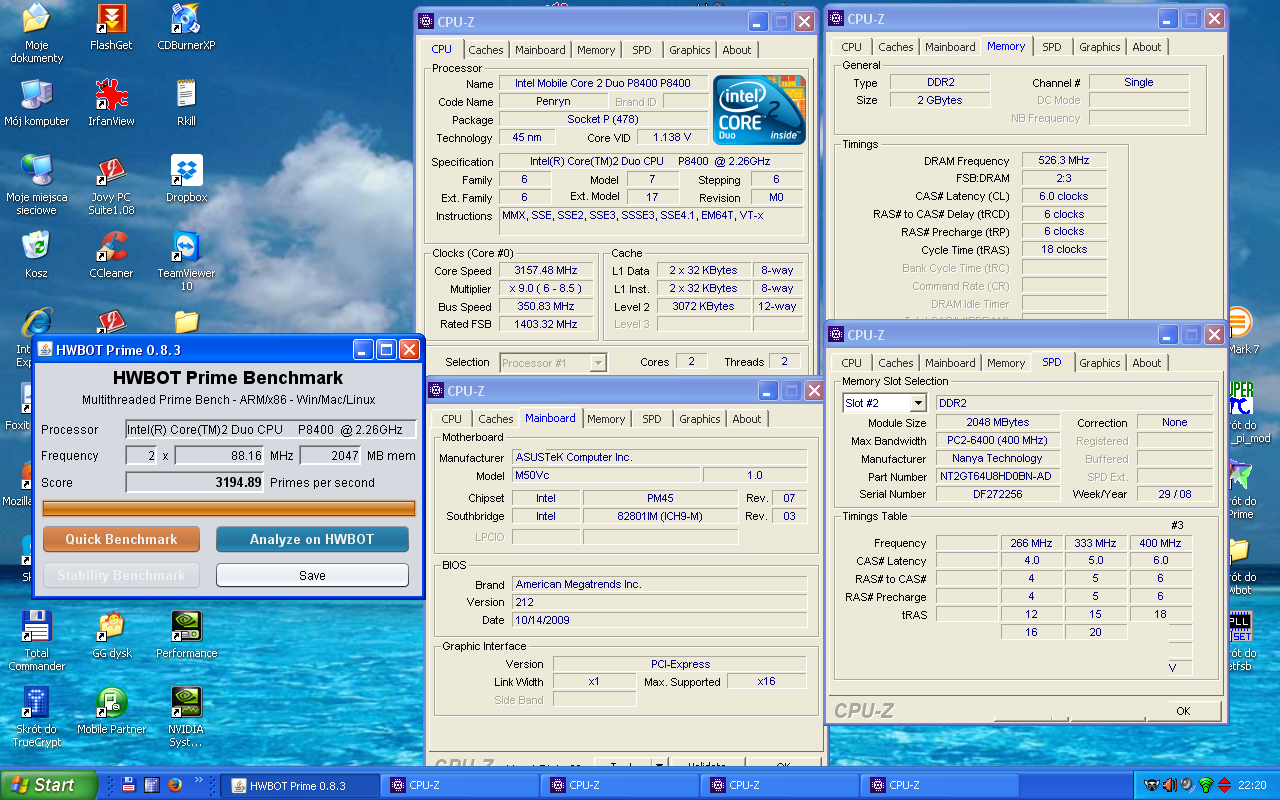Click HWBOT Prime 0.8.3 taskbar button
The height and width of the screenshot is (800, 1280).
[x=299, y=786]
